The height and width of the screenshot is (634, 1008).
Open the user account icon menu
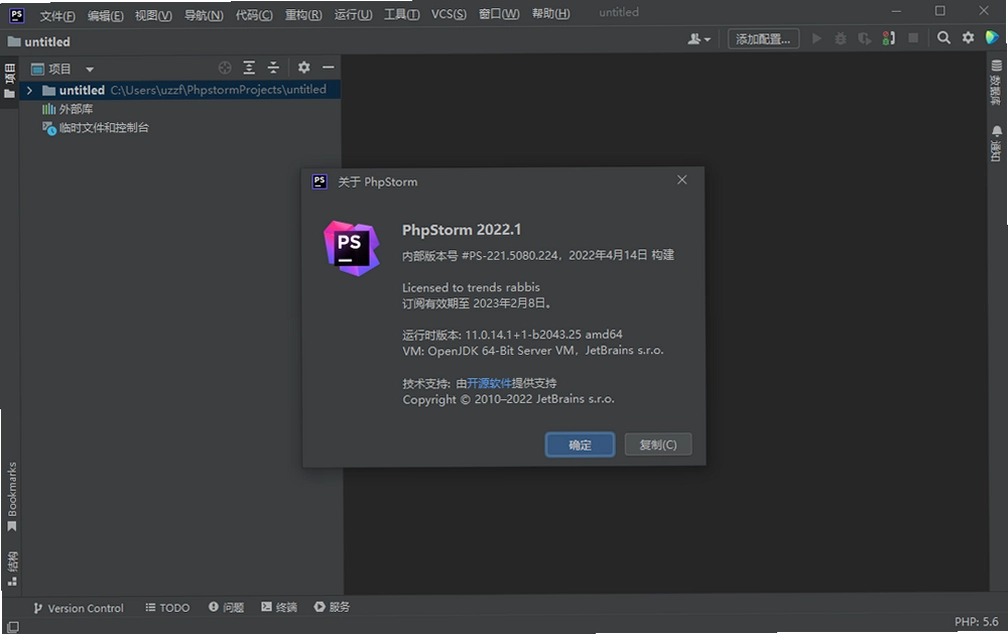click(x=699, y=39)
